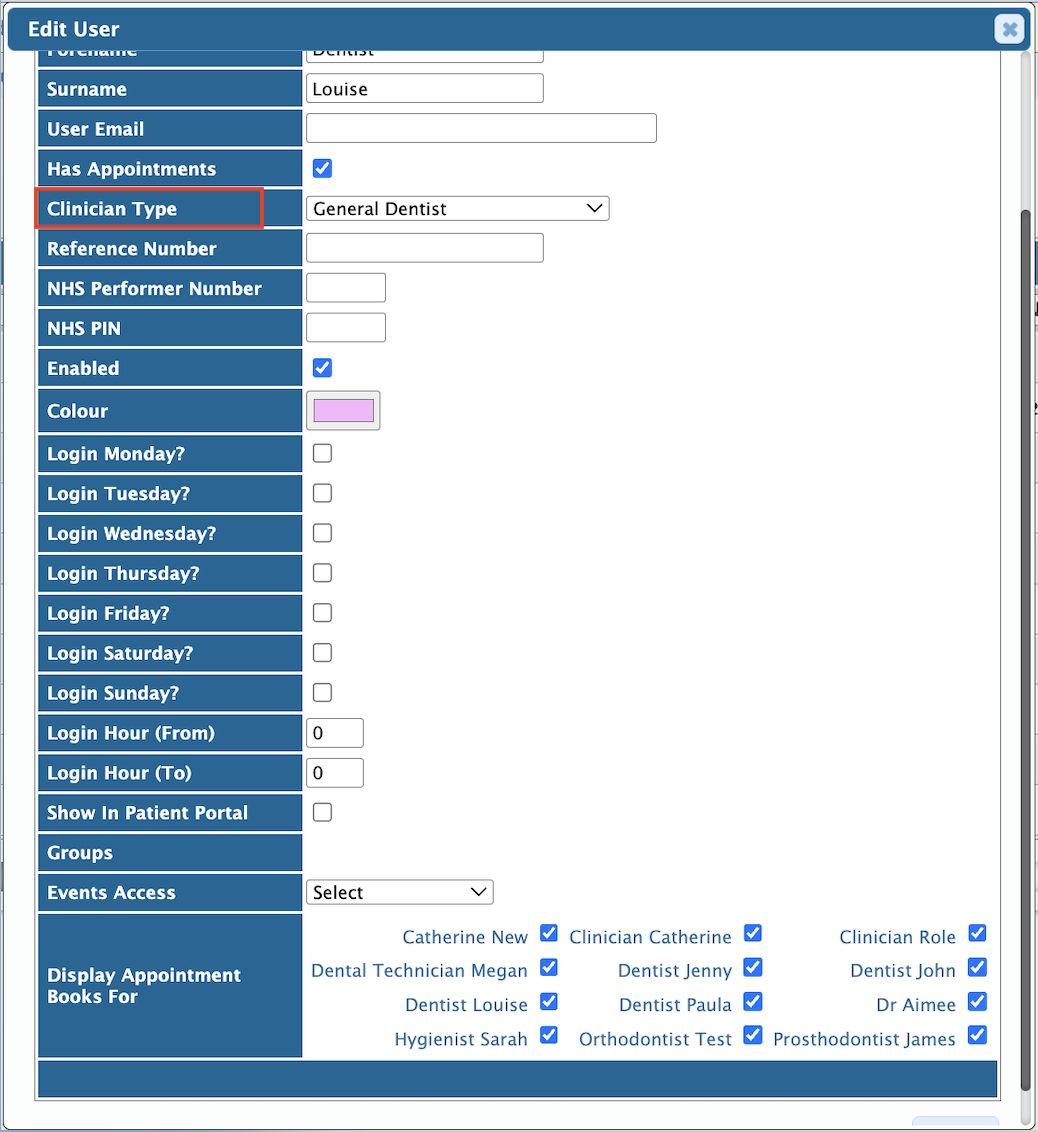Tick the Login Friday checkbox
This screenshot has height=1132, width=1038.
point(322,612)
